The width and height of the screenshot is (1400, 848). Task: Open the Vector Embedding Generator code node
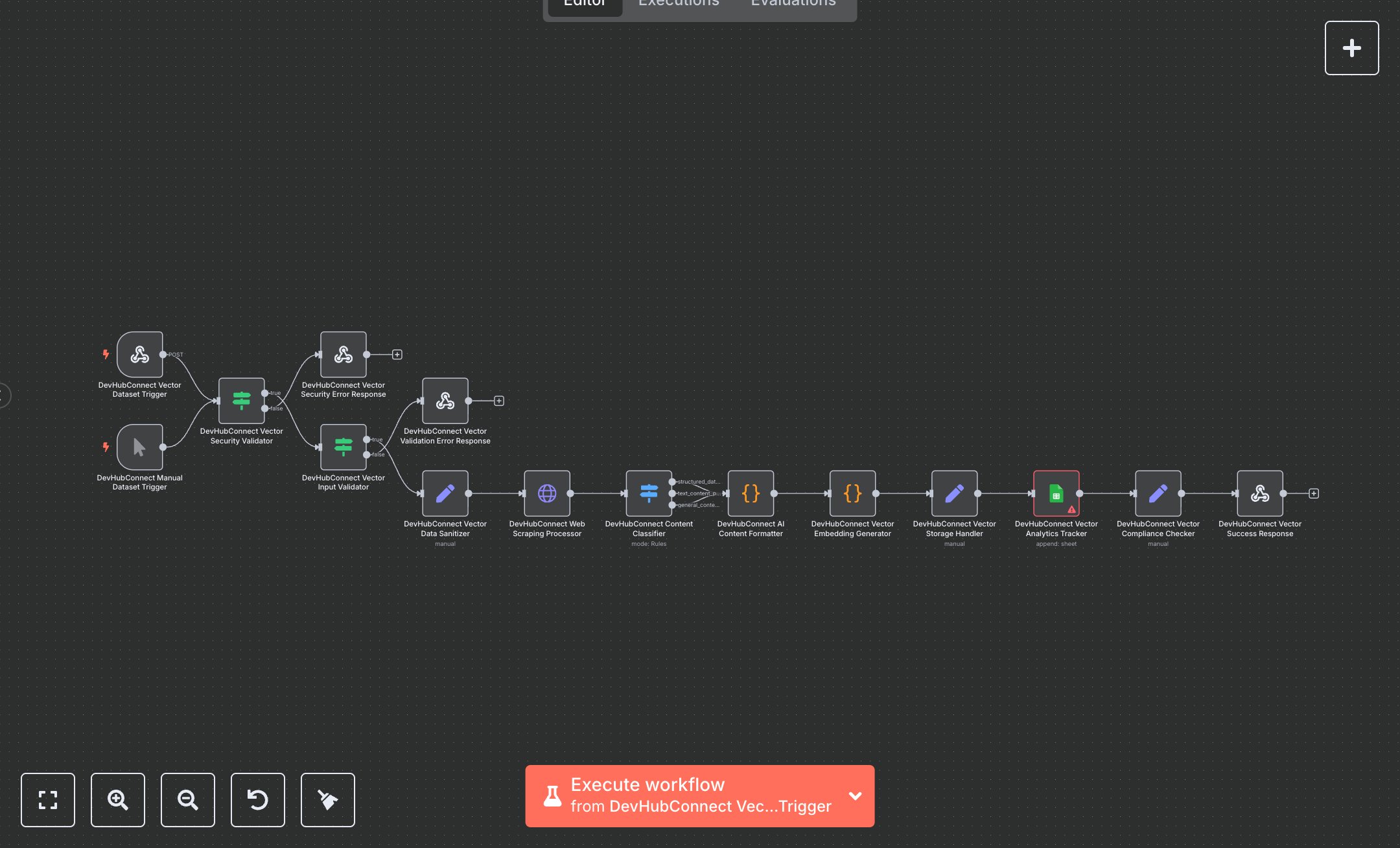[x=852, y=493]
